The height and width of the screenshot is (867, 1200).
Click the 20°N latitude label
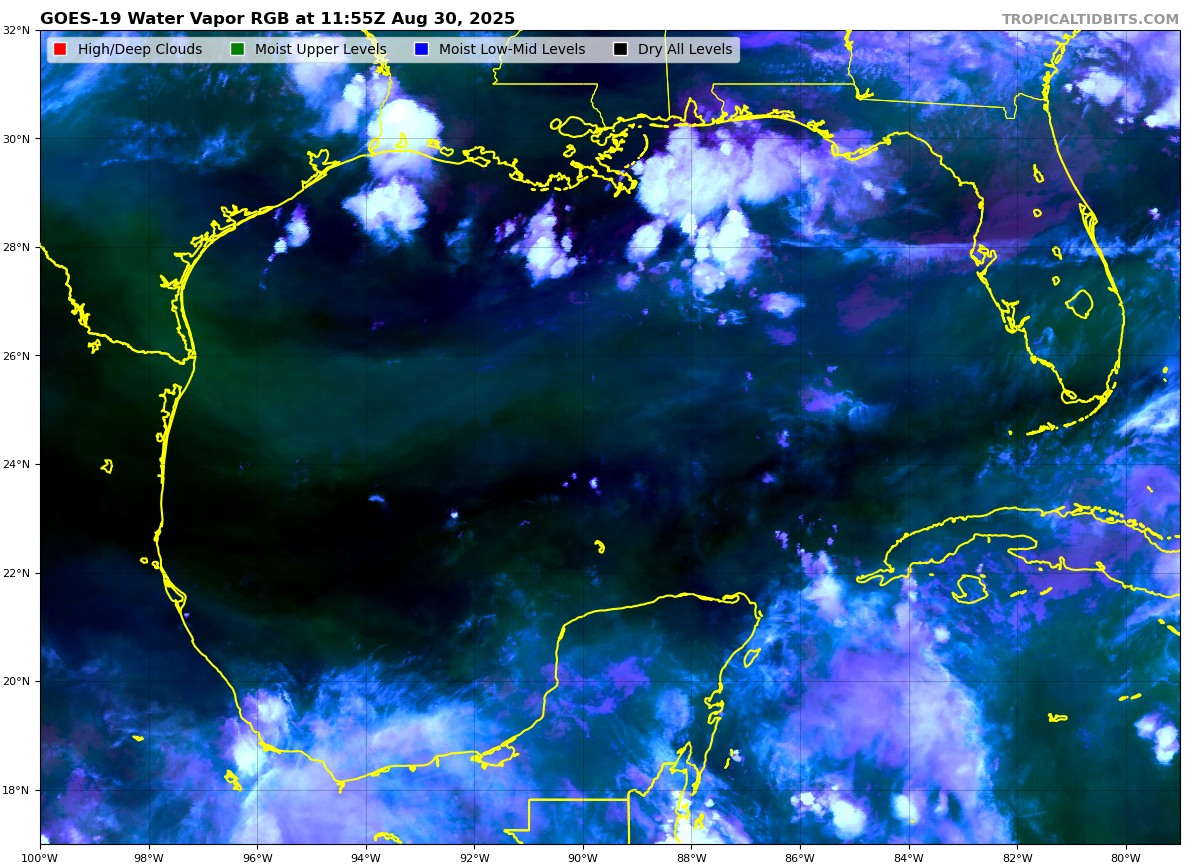18,681
